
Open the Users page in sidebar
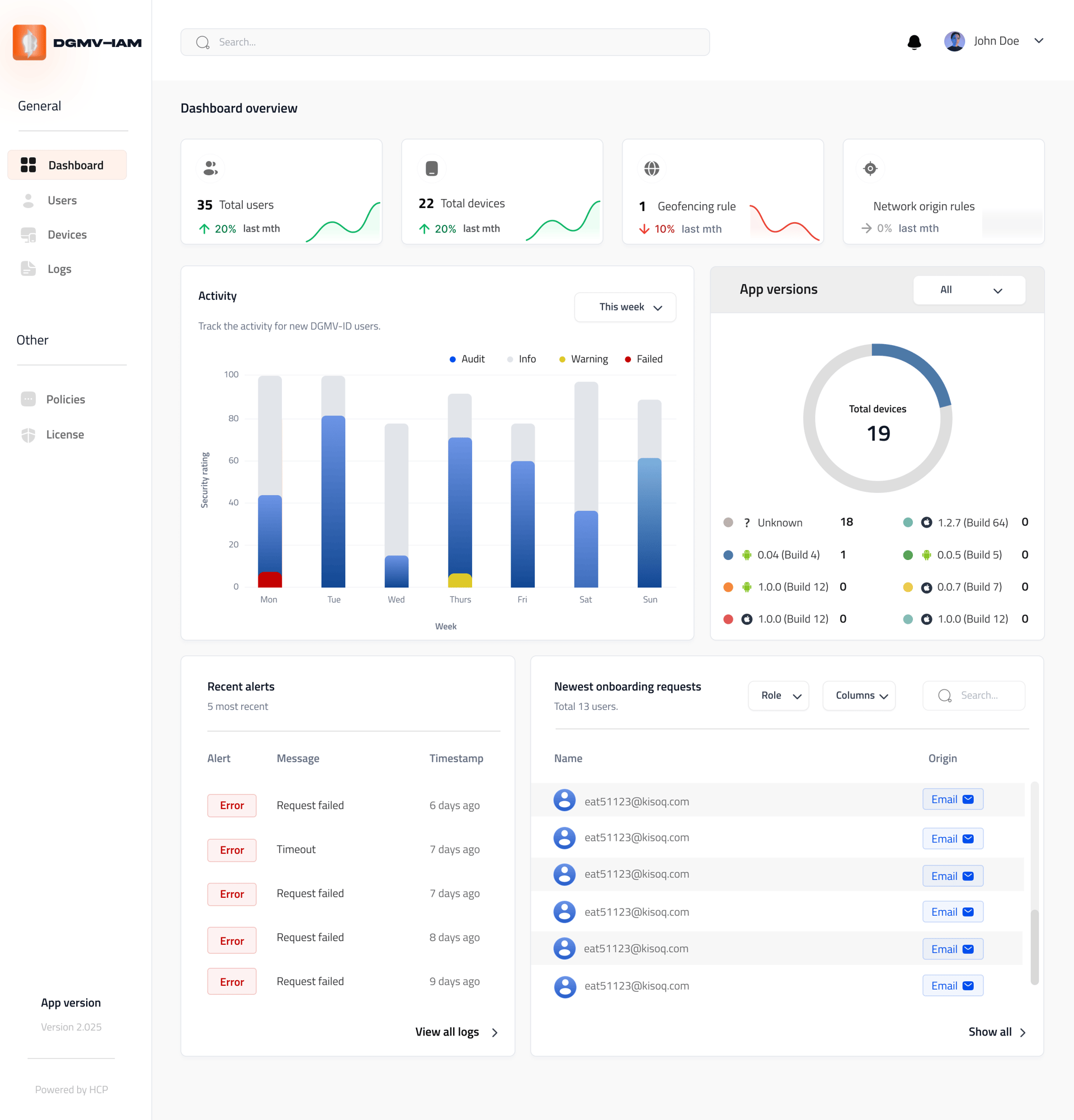62,201
